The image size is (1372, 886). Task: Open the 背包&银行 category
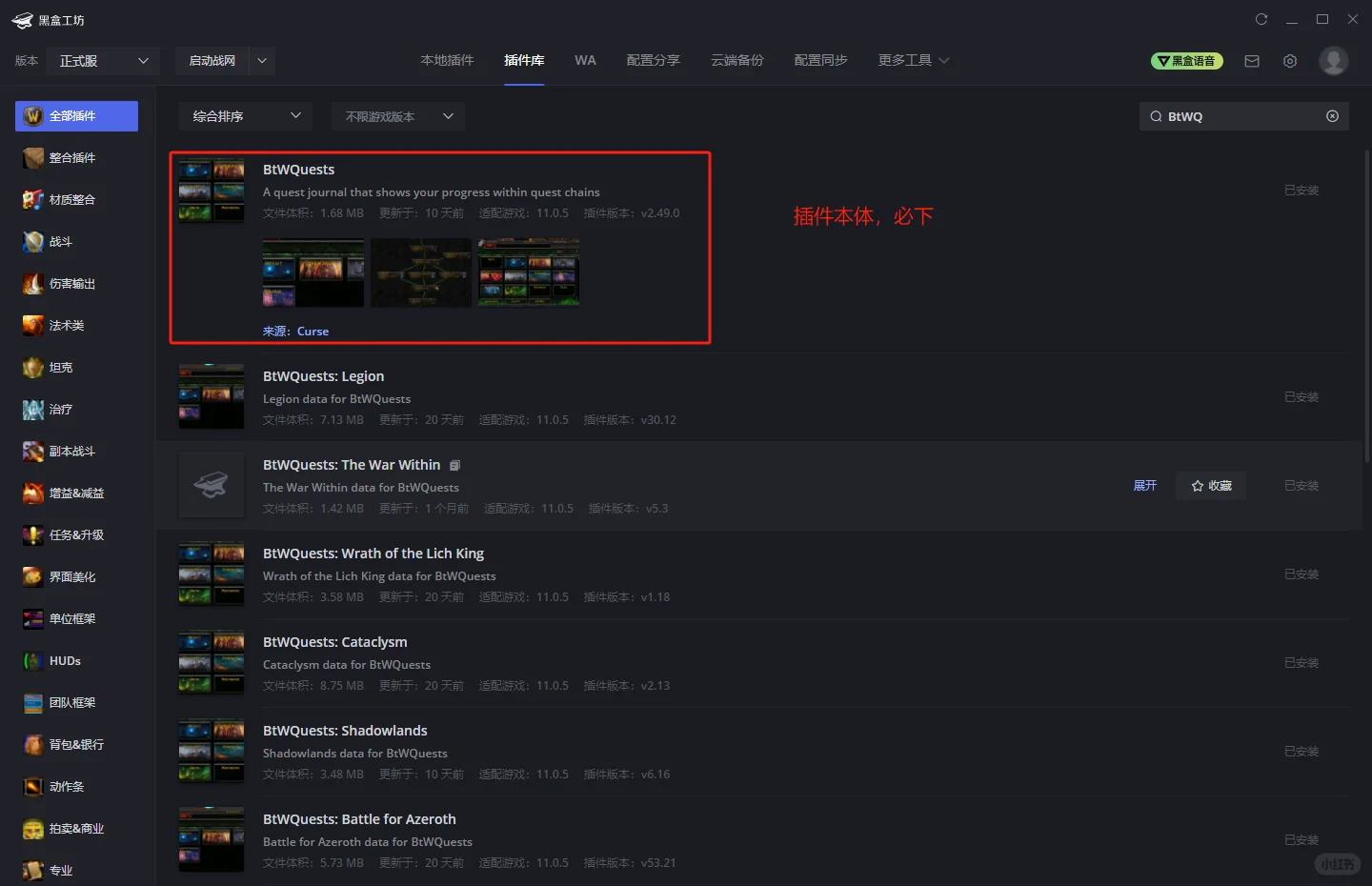76,745
